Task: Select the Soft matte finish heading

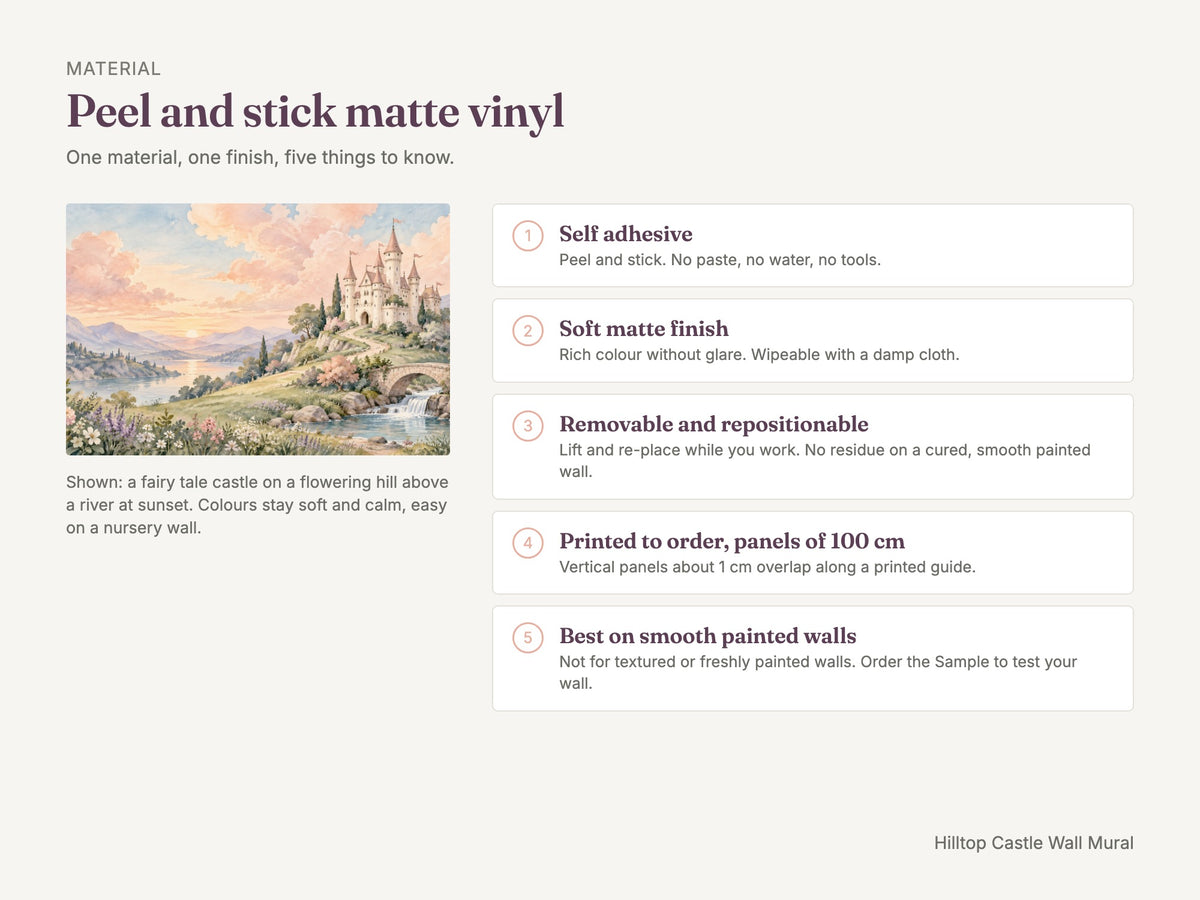Action: [644, 329]
